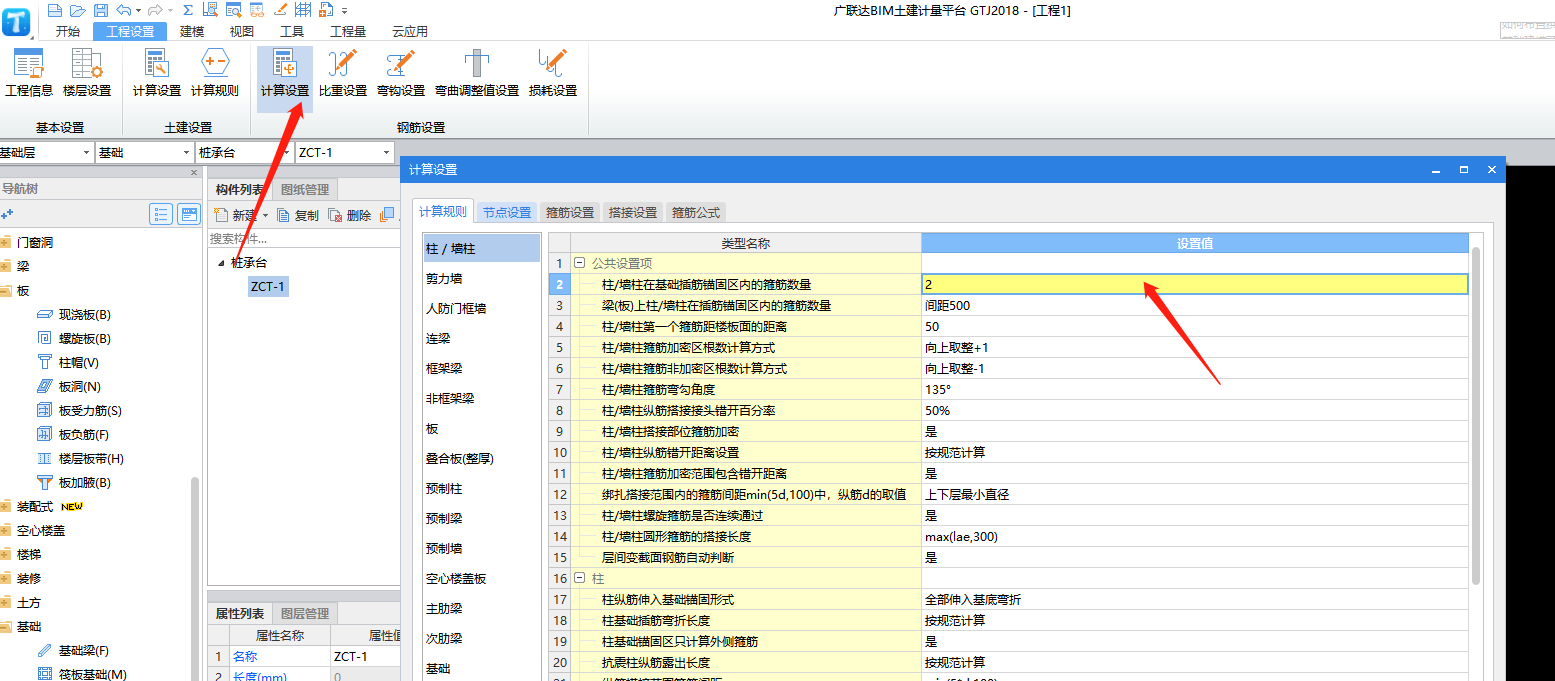Open 计算规则 in the 土建设置 group
Image resolution: width=1555 pixels, height=681 pixels.
click(215, 73)
